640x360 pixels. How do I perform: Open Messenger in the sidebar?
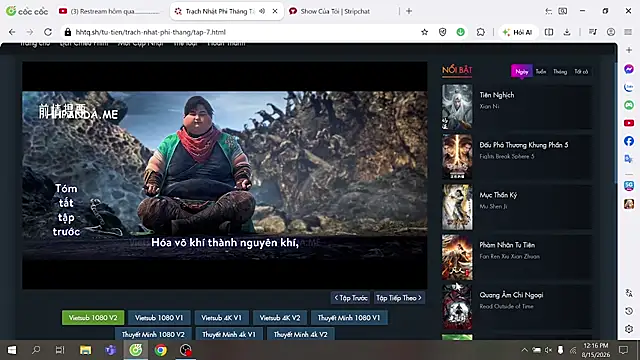629,69
